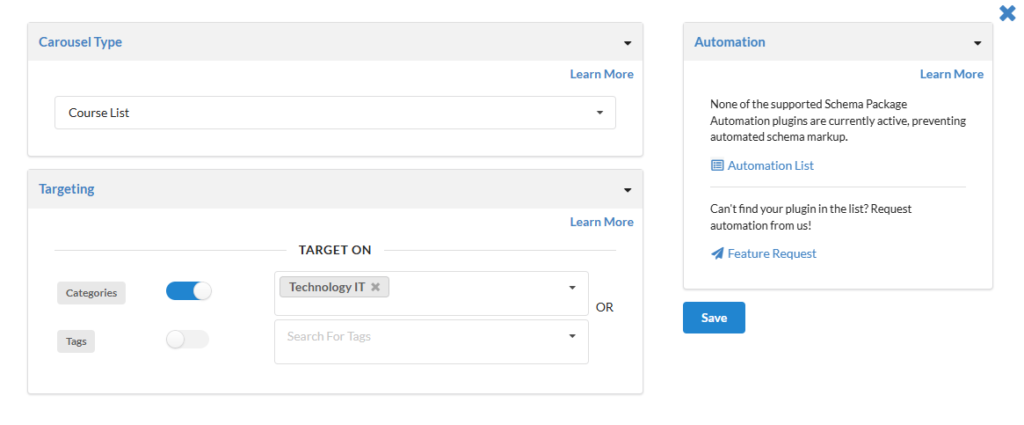
Task: Open the Course List dropdown
Action: [335, 113]
